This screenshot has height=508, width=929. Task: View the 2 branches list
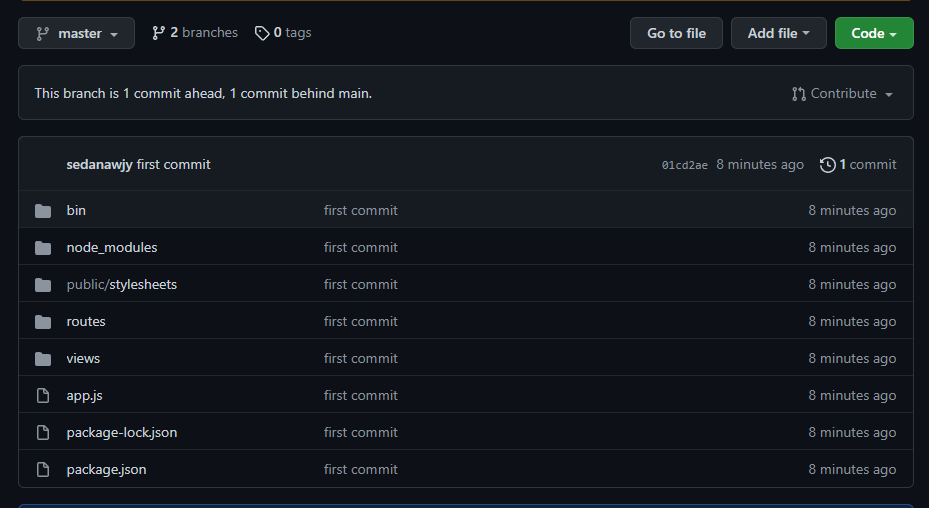(203, 33)
